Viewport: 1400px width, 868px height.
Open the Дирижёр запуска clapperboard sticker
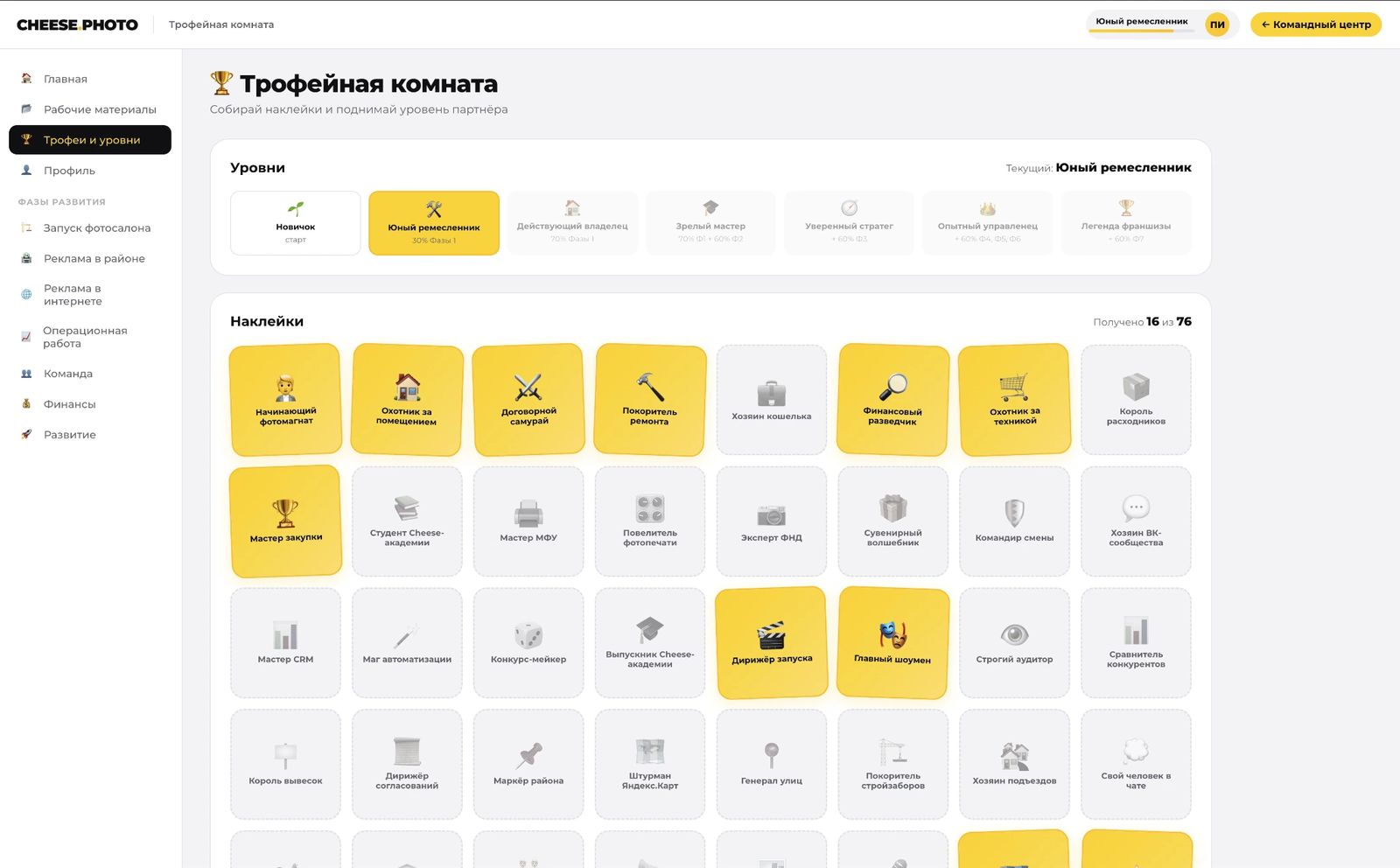click(772, 643)
